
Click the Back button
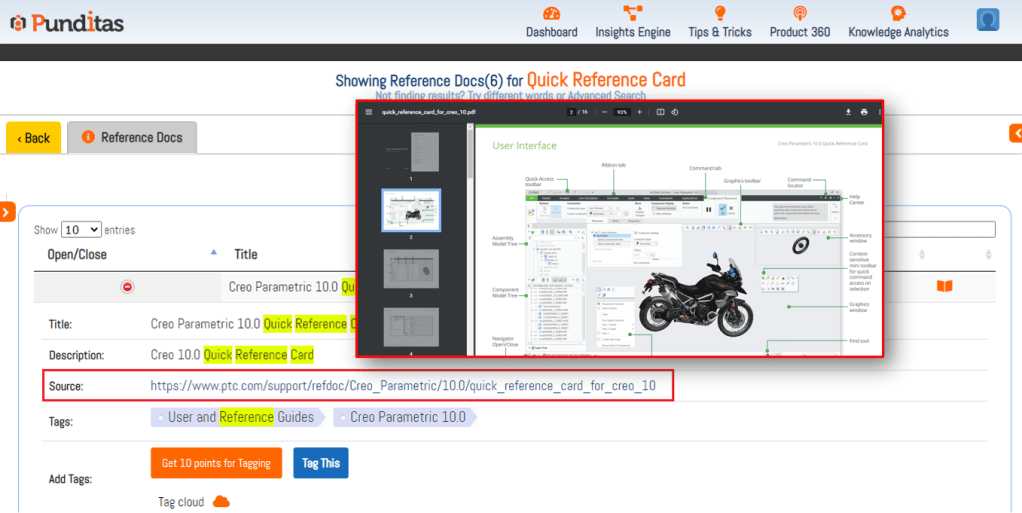33,138
